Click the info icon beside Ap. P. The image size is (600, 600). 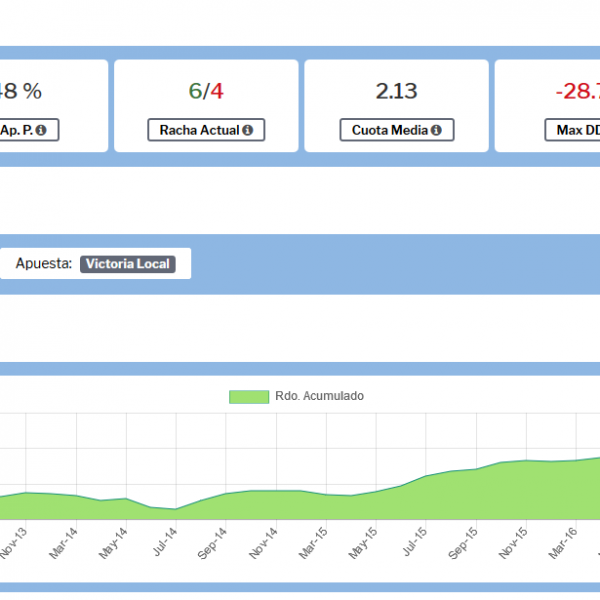pyautogui.click(x=41, y=130)
